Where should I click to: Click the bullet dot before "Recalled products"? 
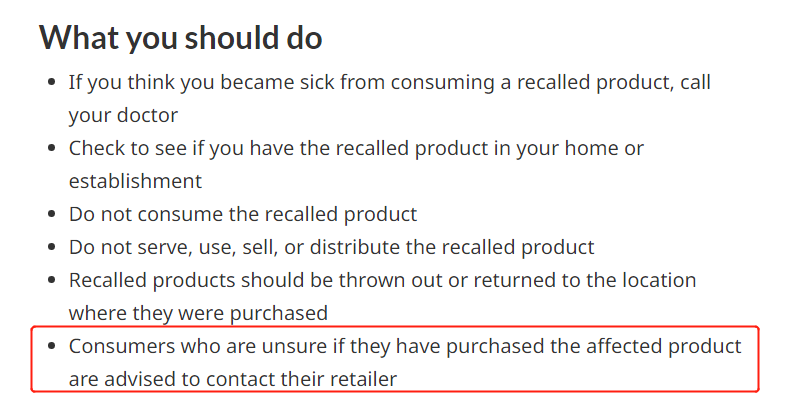[x=51, y=280]
